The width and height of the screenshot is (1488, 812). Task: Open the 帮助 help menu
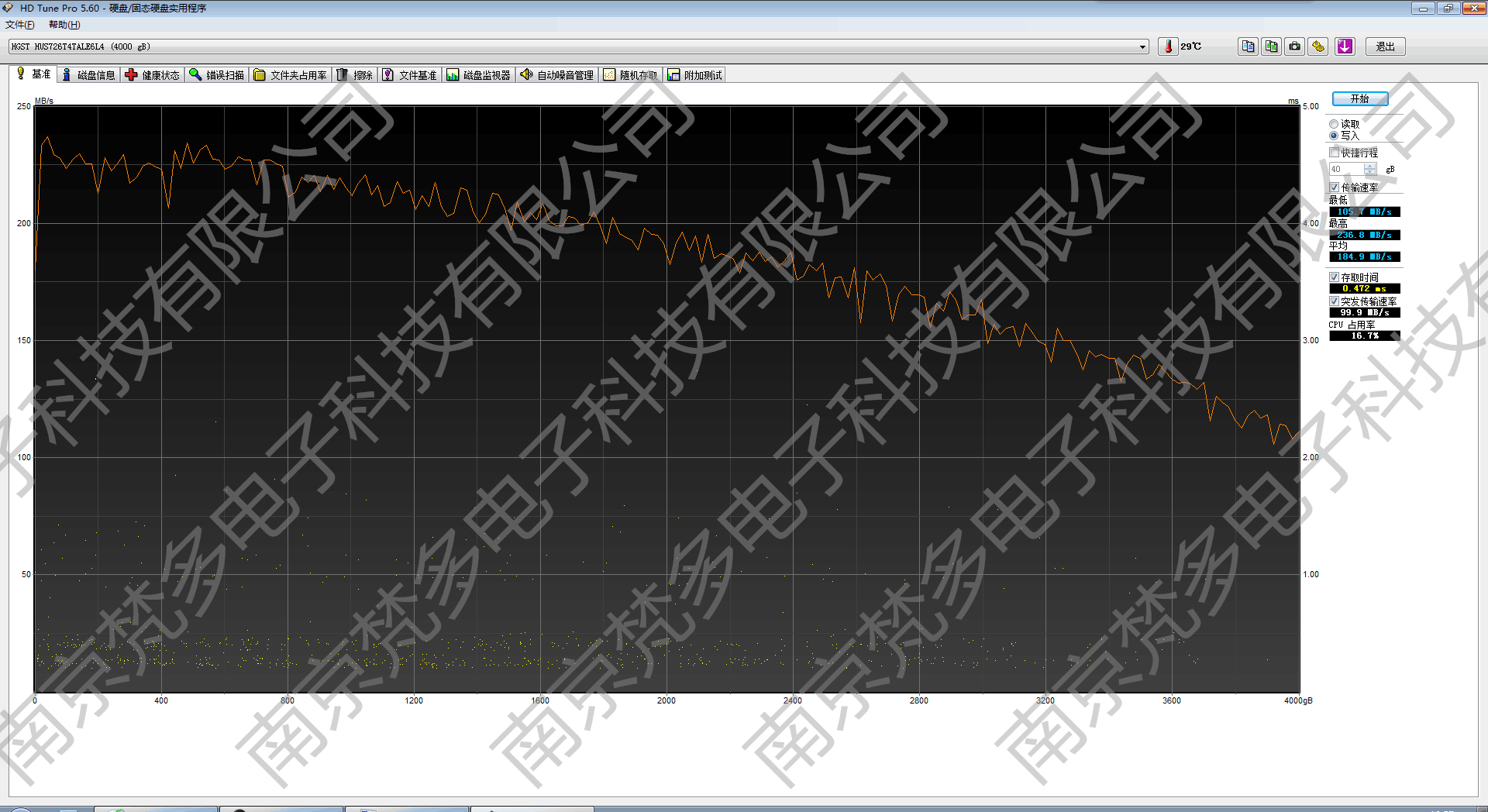point(64,25)
